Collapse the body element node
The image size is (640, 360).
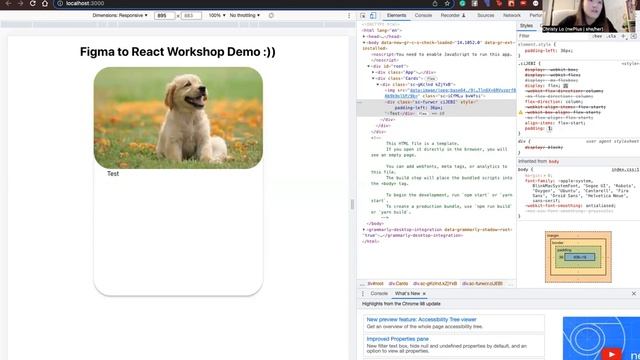364,42
